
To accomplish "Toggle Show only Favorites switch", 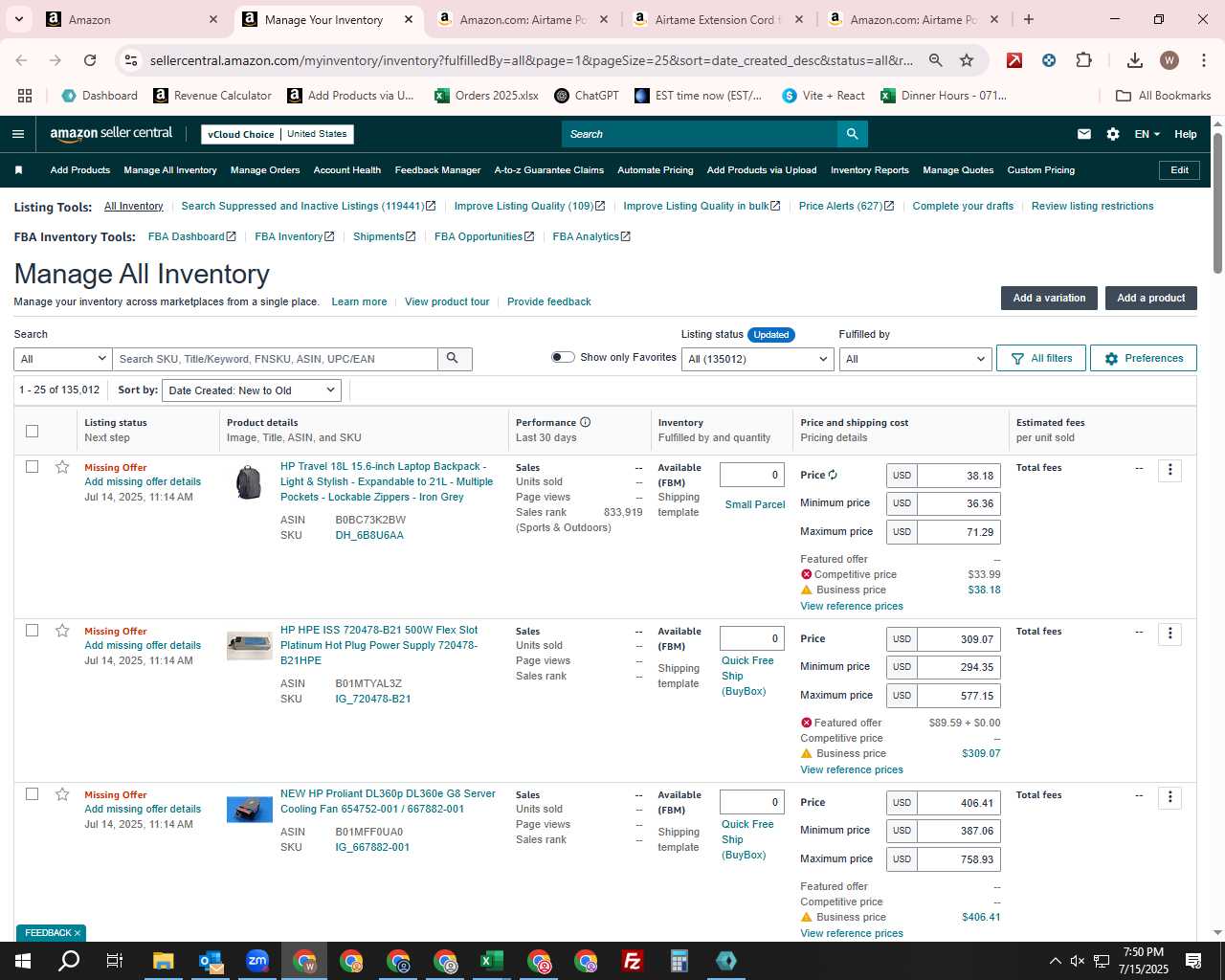I will click(563, 357).
